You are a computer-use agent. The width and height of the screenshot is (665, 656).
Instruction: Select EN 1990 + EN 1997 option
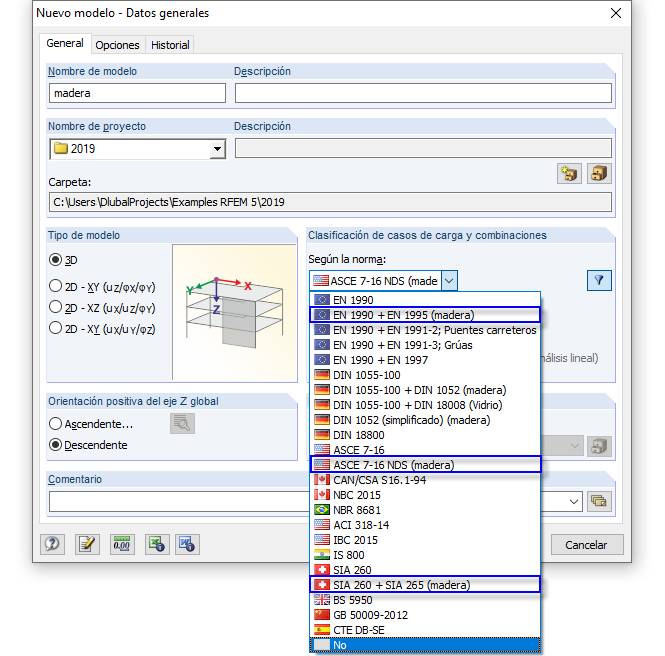(x=425, y=360)
